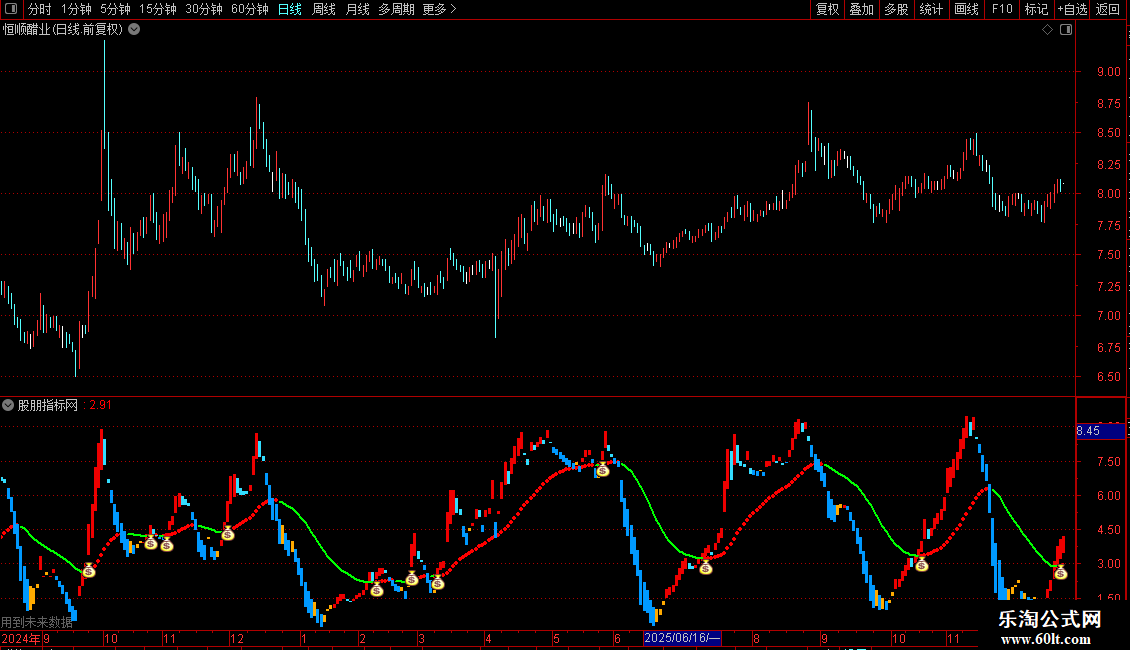Click the 多股 multi-stock button

tap(896, 9)
